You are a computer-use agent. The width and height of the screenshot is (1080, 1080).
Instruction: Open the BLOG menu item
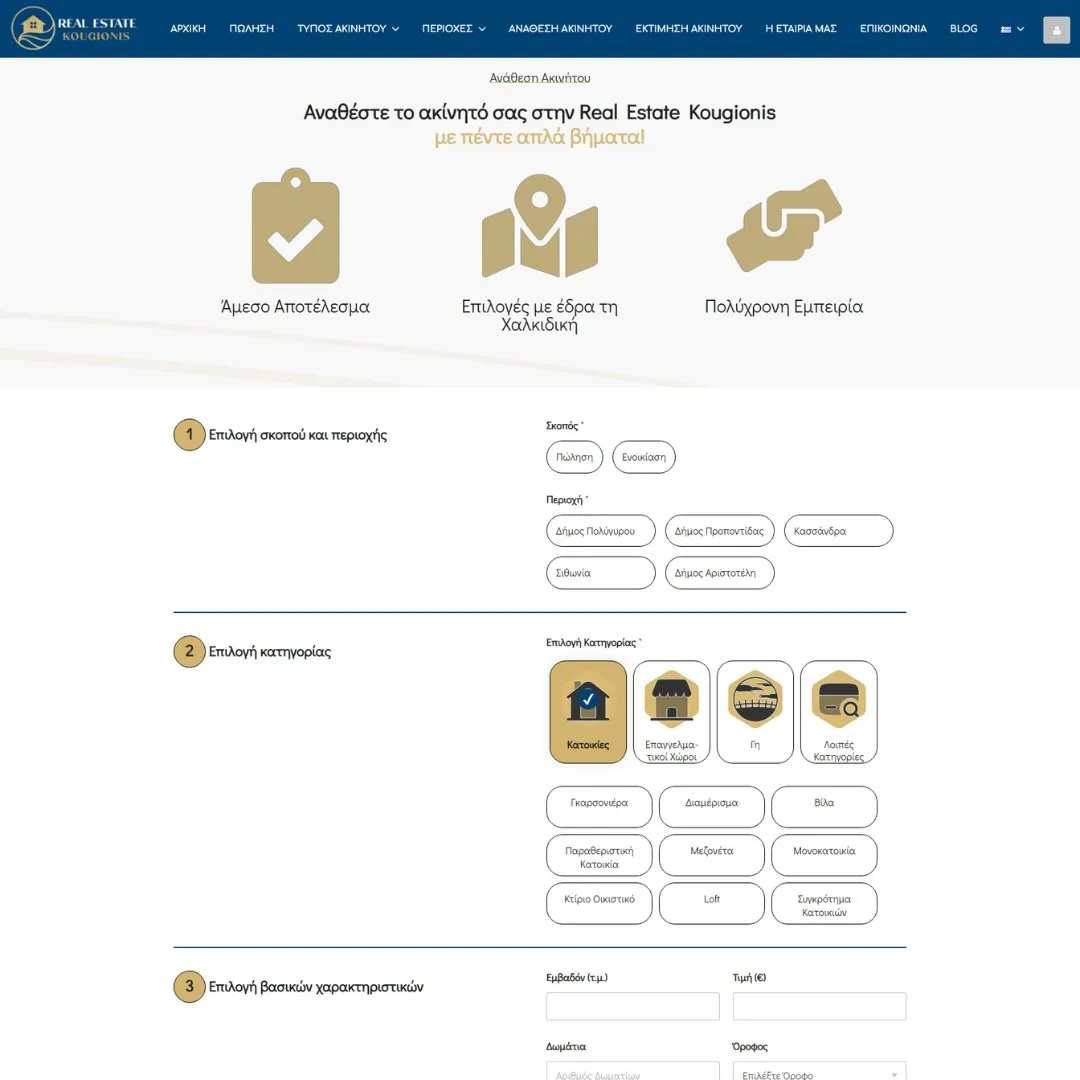[964, 29]
